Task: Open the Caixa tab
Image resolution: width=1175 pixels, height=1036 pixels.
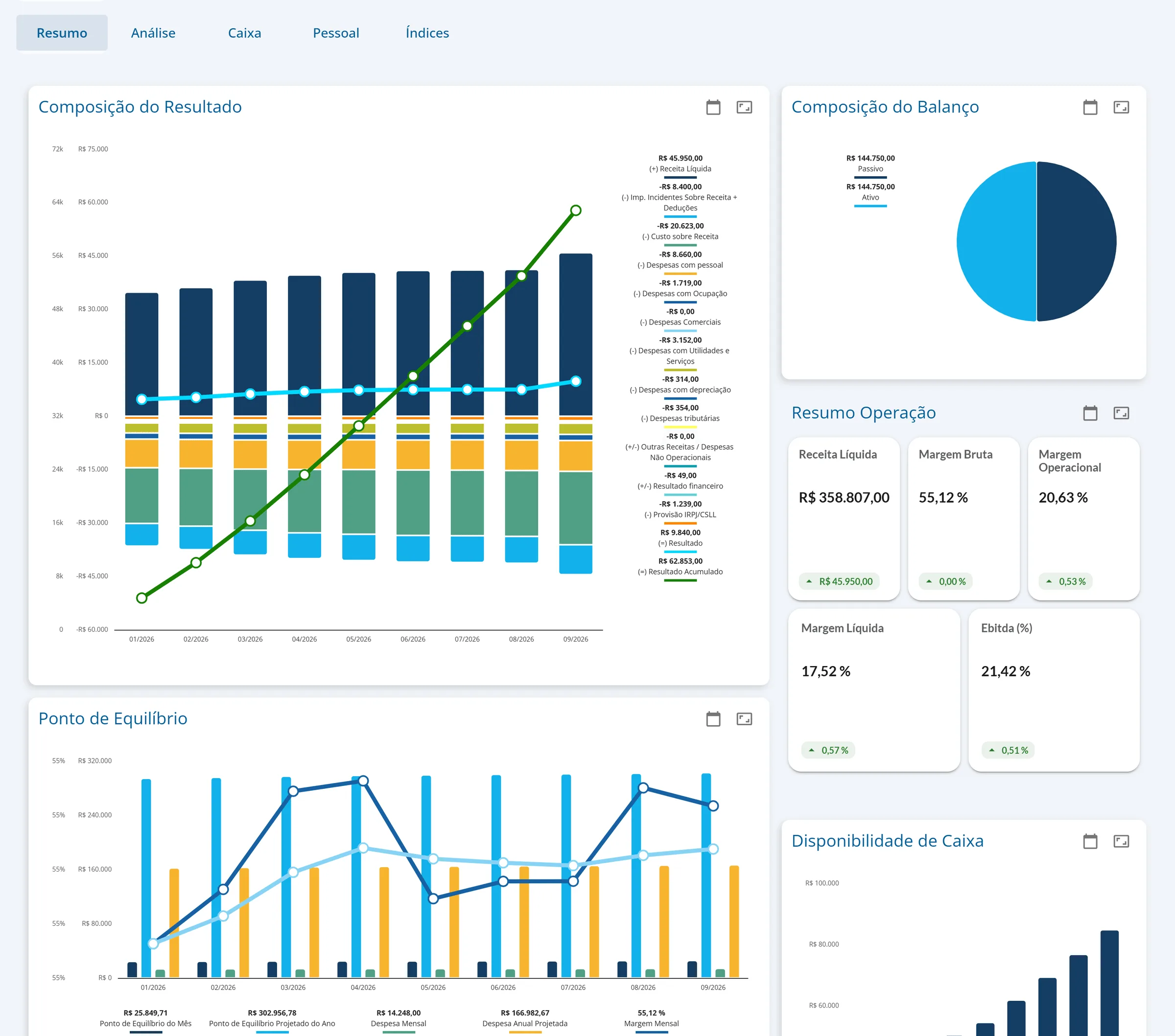Action: [x=244, y=33]
